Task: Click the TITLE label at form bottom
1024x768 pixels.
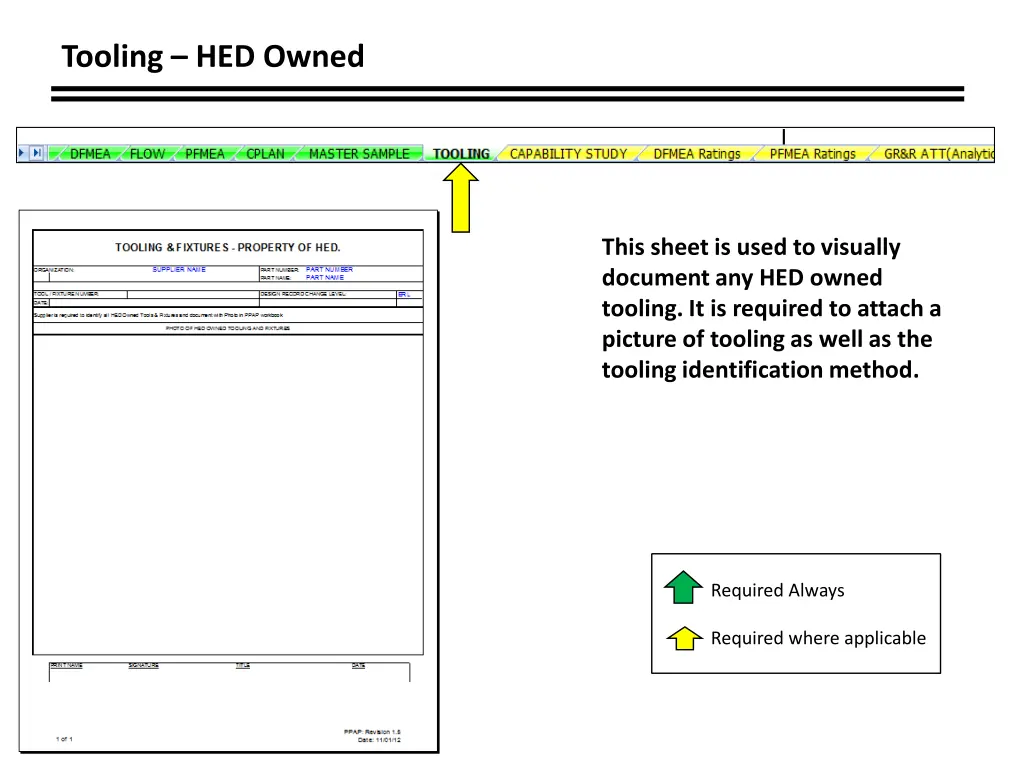Action: tap(243, 665)
